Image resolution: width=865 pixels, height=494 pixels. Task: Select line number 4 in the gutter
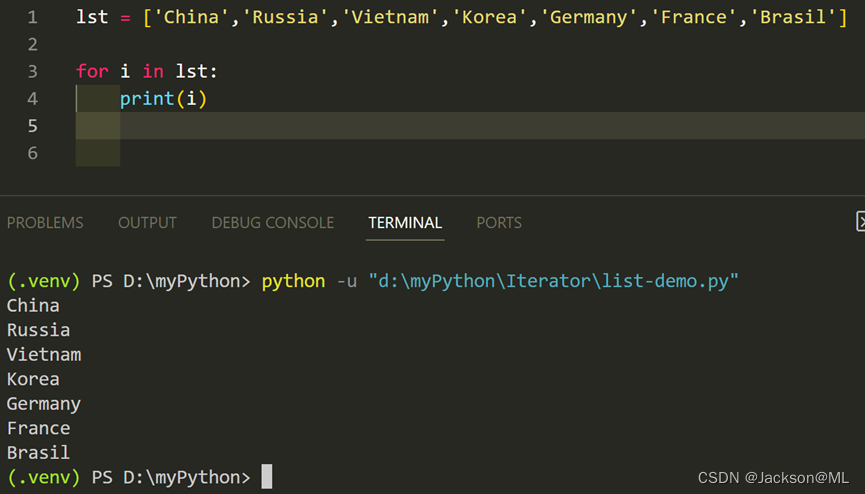click(33, 99)
